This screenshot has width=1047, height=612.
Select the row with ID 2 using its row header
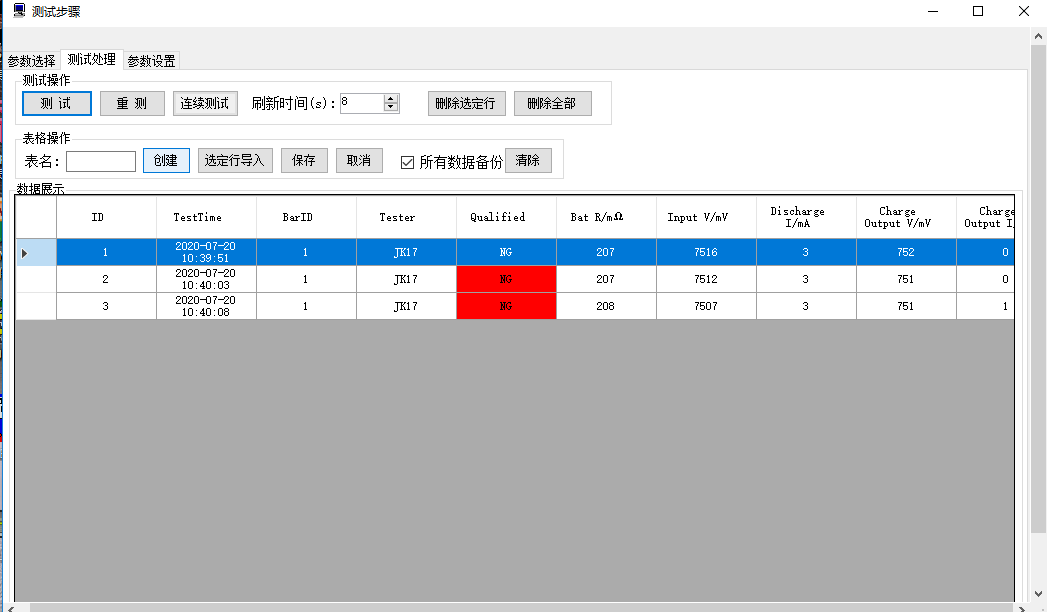point(35,279)
